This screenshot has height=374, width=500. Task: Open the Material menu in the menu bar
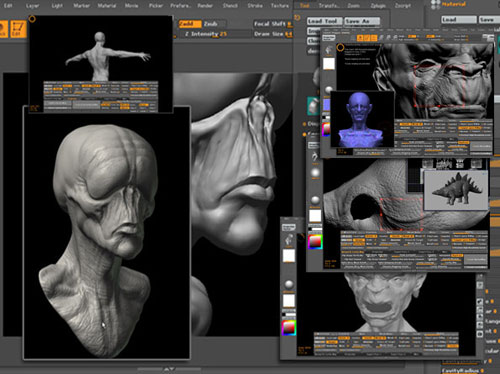[x=107, y=6]
